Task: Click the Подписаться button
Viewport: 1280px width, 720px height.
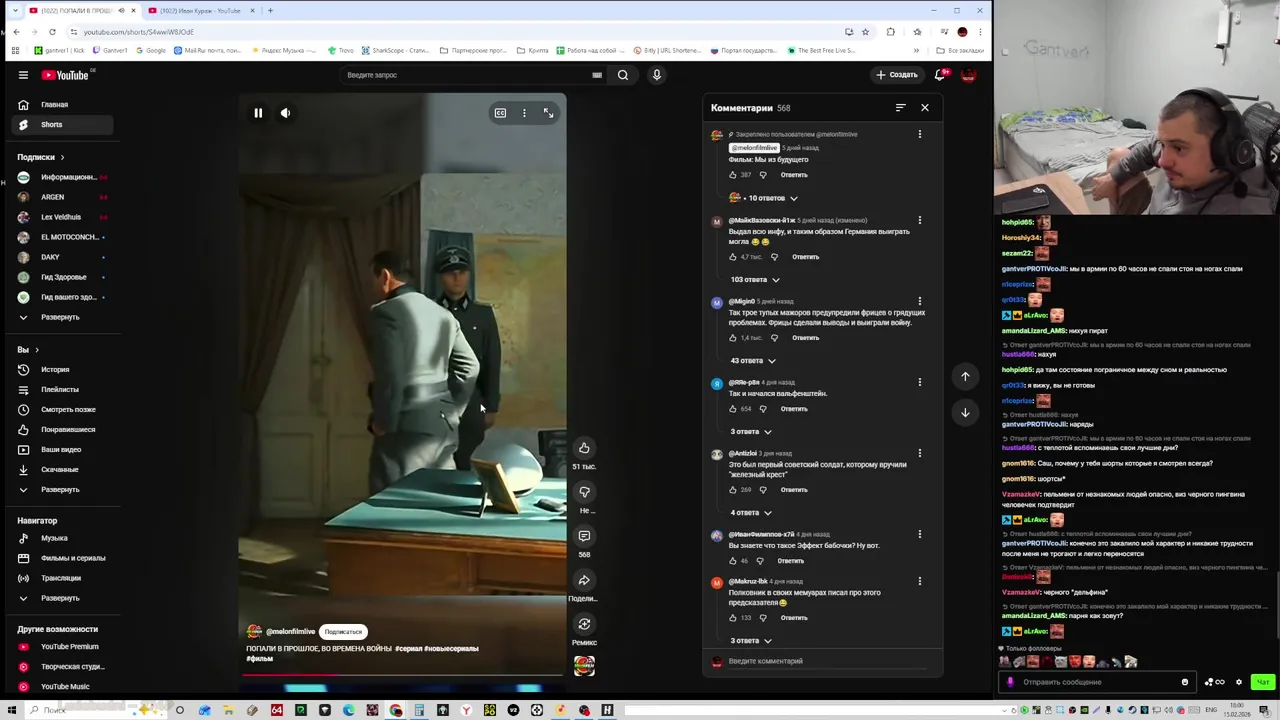Action: [x=343, y=632]
